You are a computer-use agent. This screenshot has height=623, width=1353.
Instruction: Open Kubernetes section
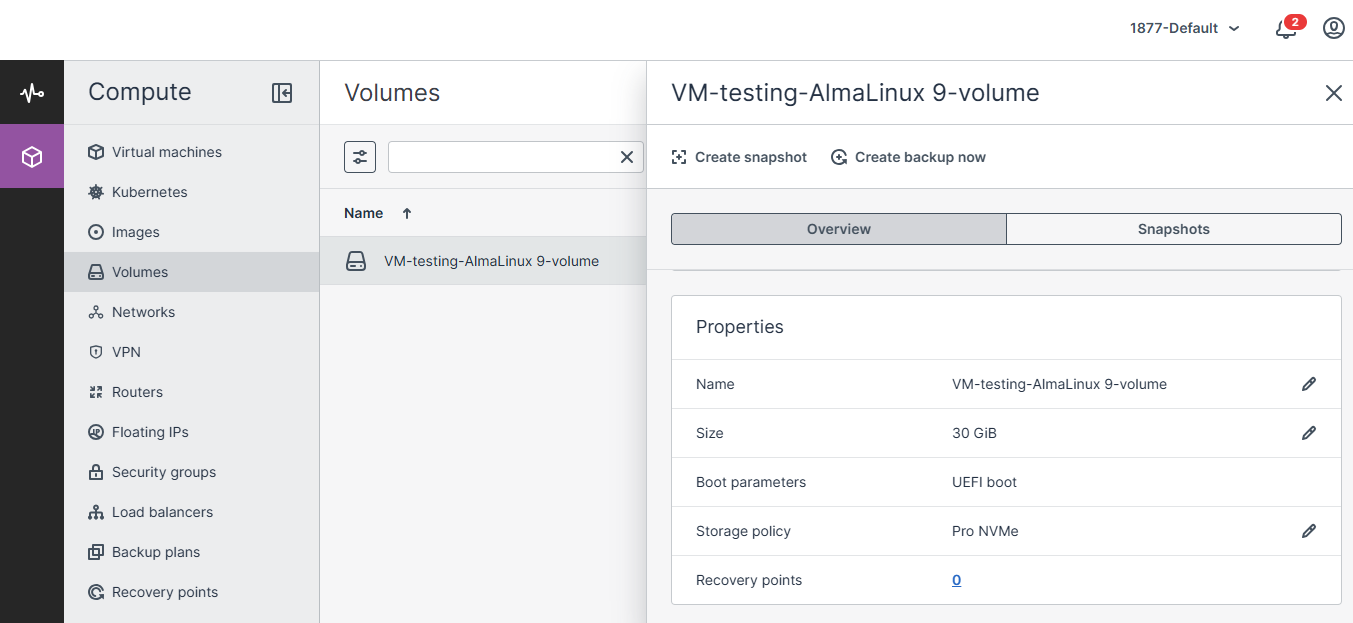coord(192,192)
